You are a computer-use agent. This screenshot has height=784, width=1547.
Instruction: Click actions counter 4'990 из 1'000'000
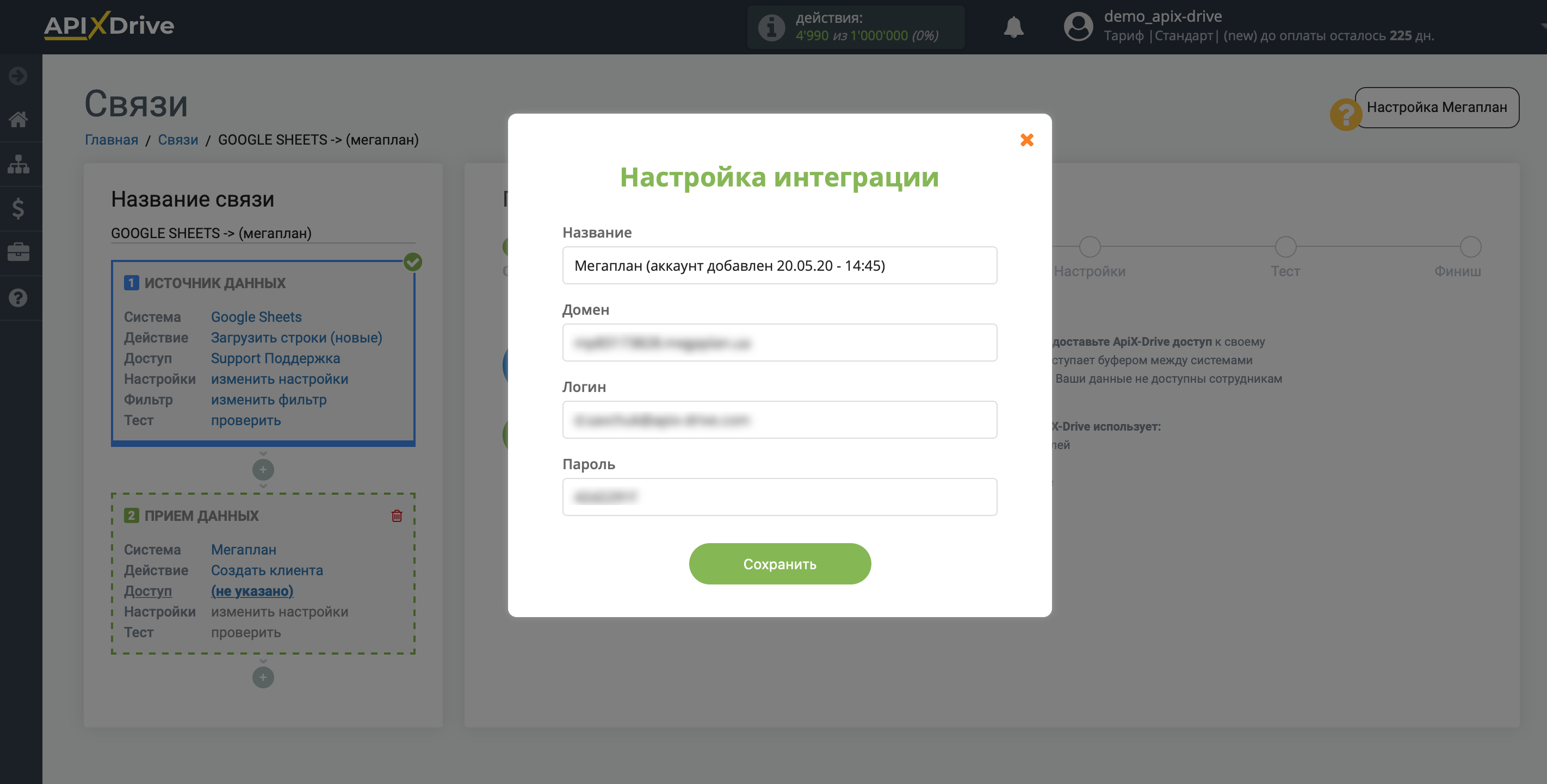click(x=867, y=36)
